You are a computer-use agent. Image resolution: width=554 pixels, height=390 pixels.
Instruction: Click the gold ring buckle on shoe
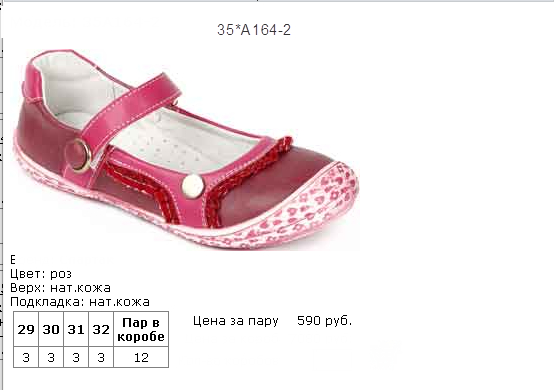point(78,156)
